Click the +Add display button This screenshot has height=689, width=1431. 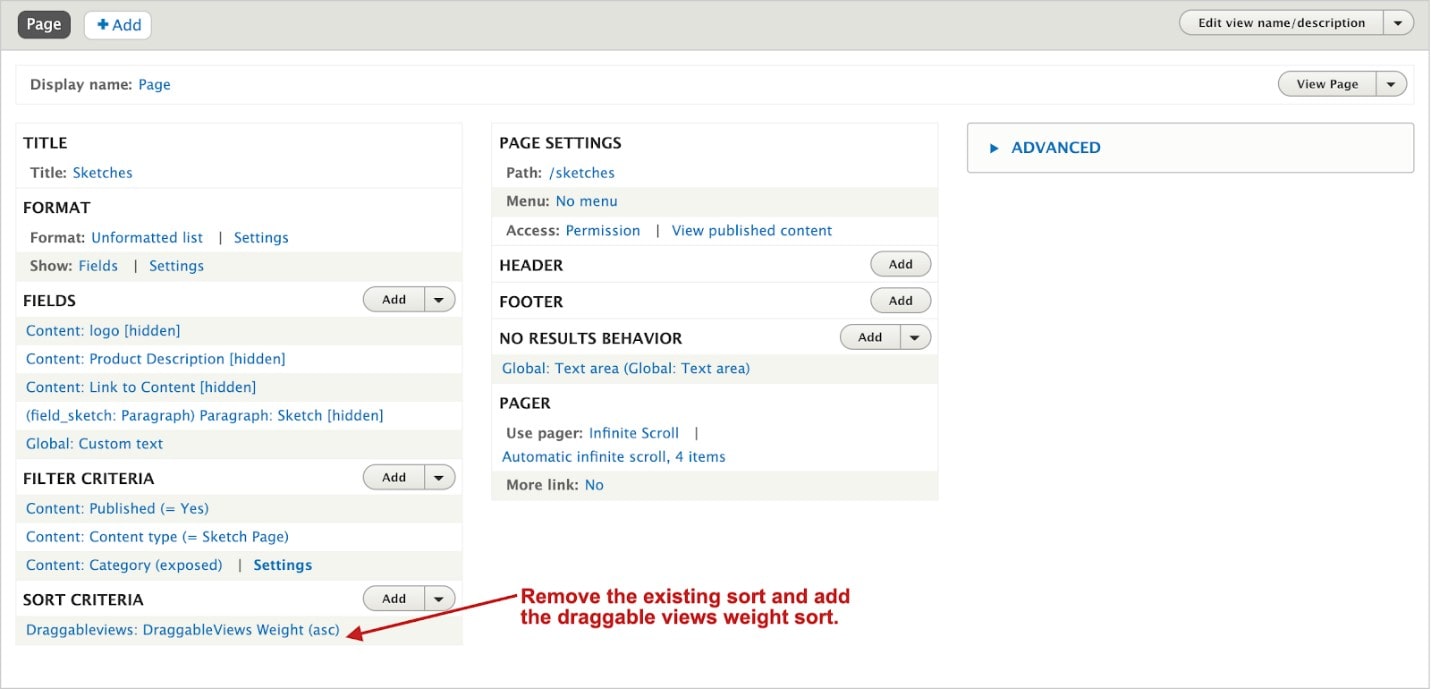coord(118,24)
